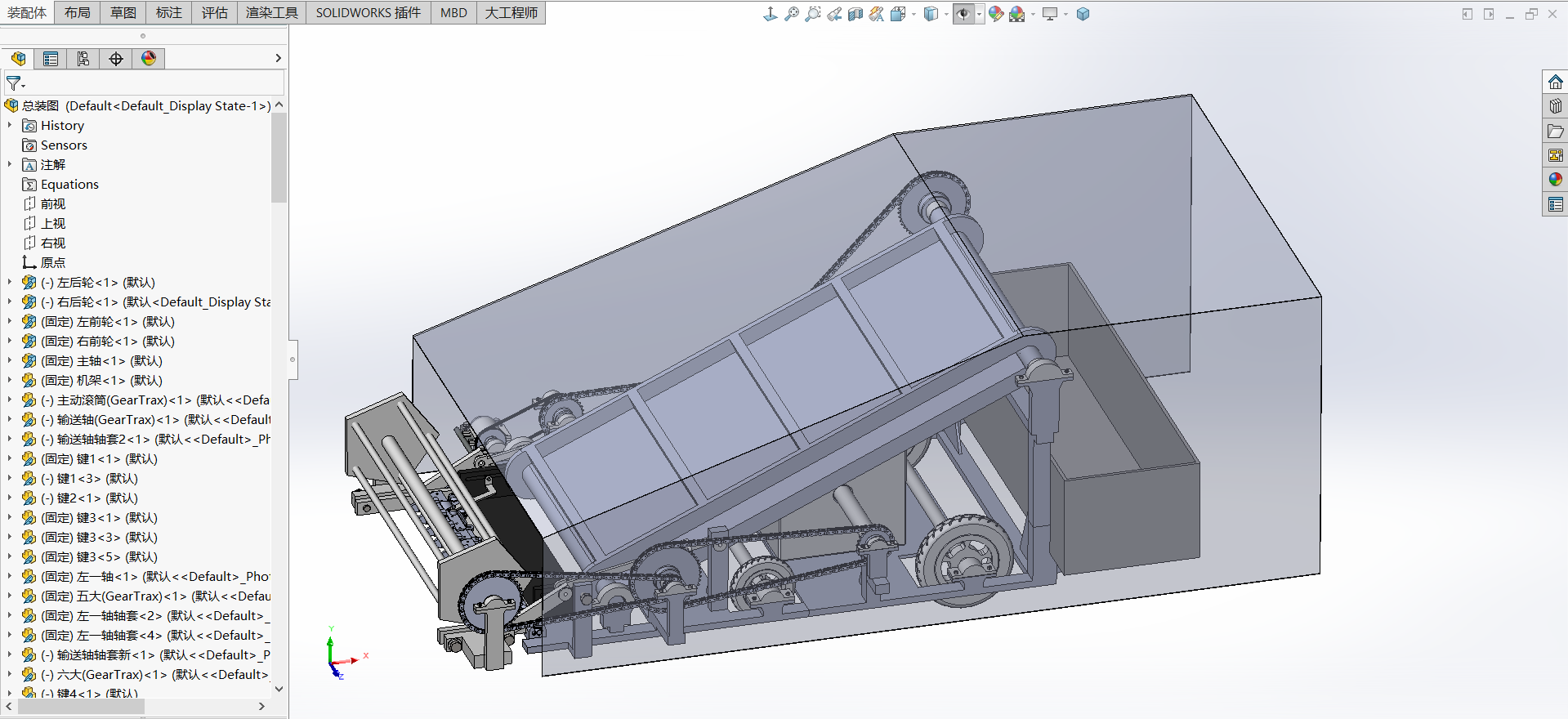Open the Display Style dropdown arrow

(x=945, y=14)
